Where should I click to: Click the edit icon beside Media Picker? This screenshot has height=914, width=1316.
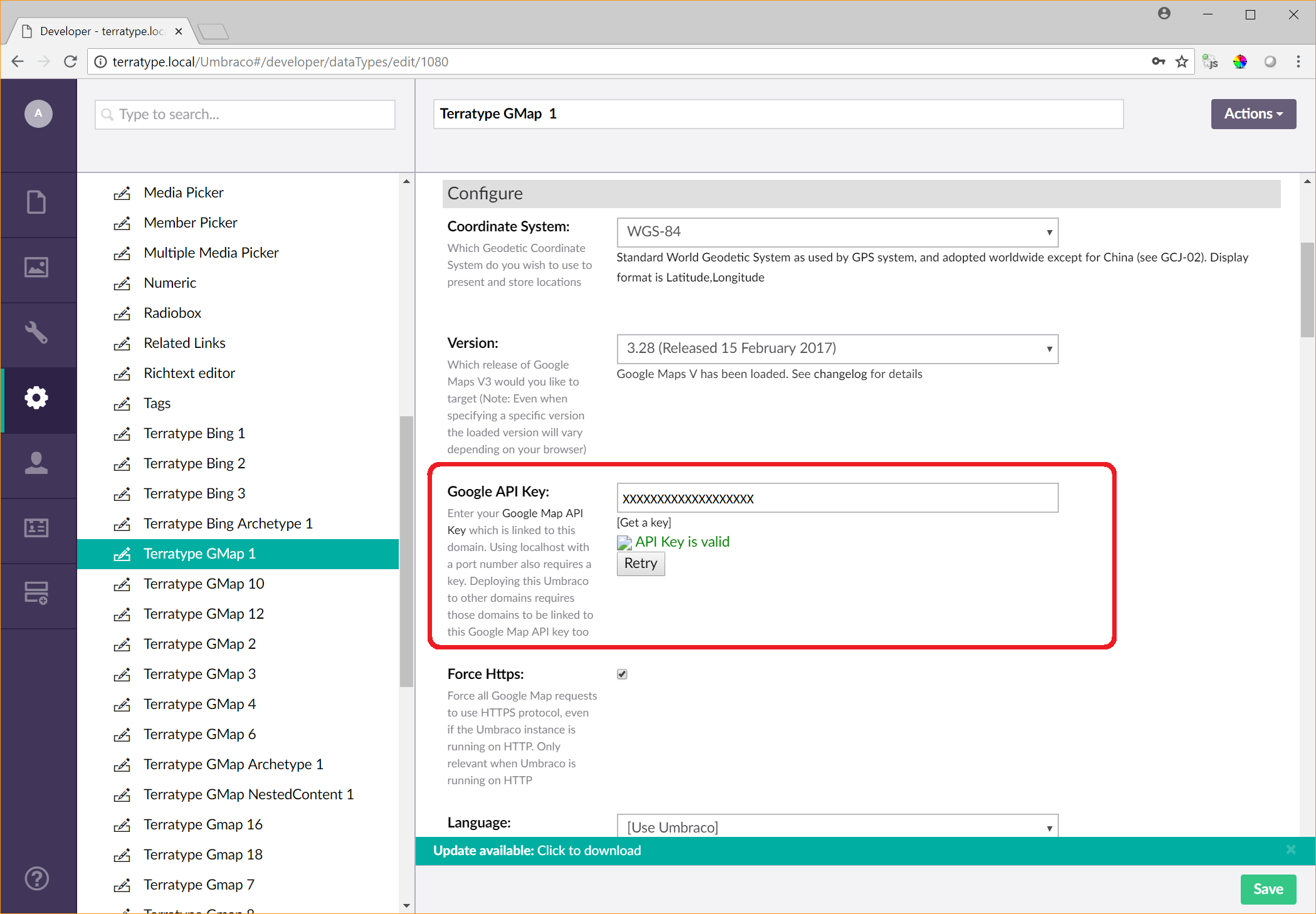tap(122, 193)
